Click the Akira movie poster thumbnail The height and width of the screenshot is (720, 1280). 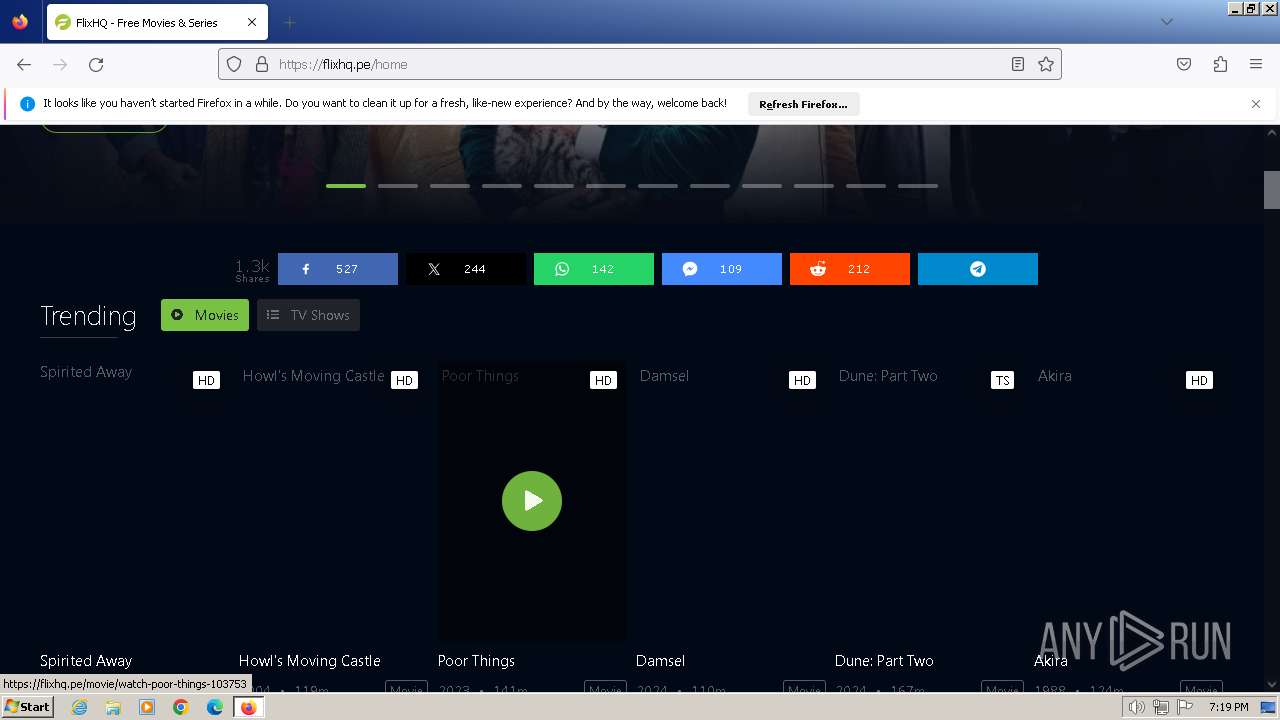click(x=1128, y=501)
